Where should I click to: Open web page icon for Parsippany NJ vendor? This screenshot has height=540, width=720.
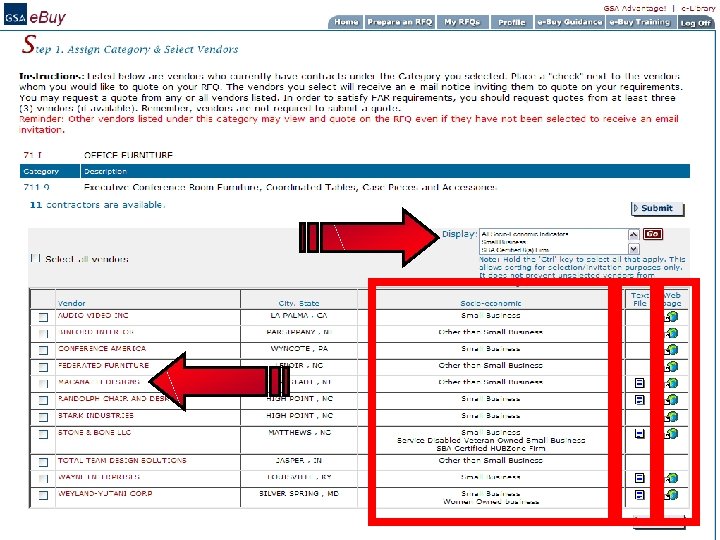click(671, 333)
